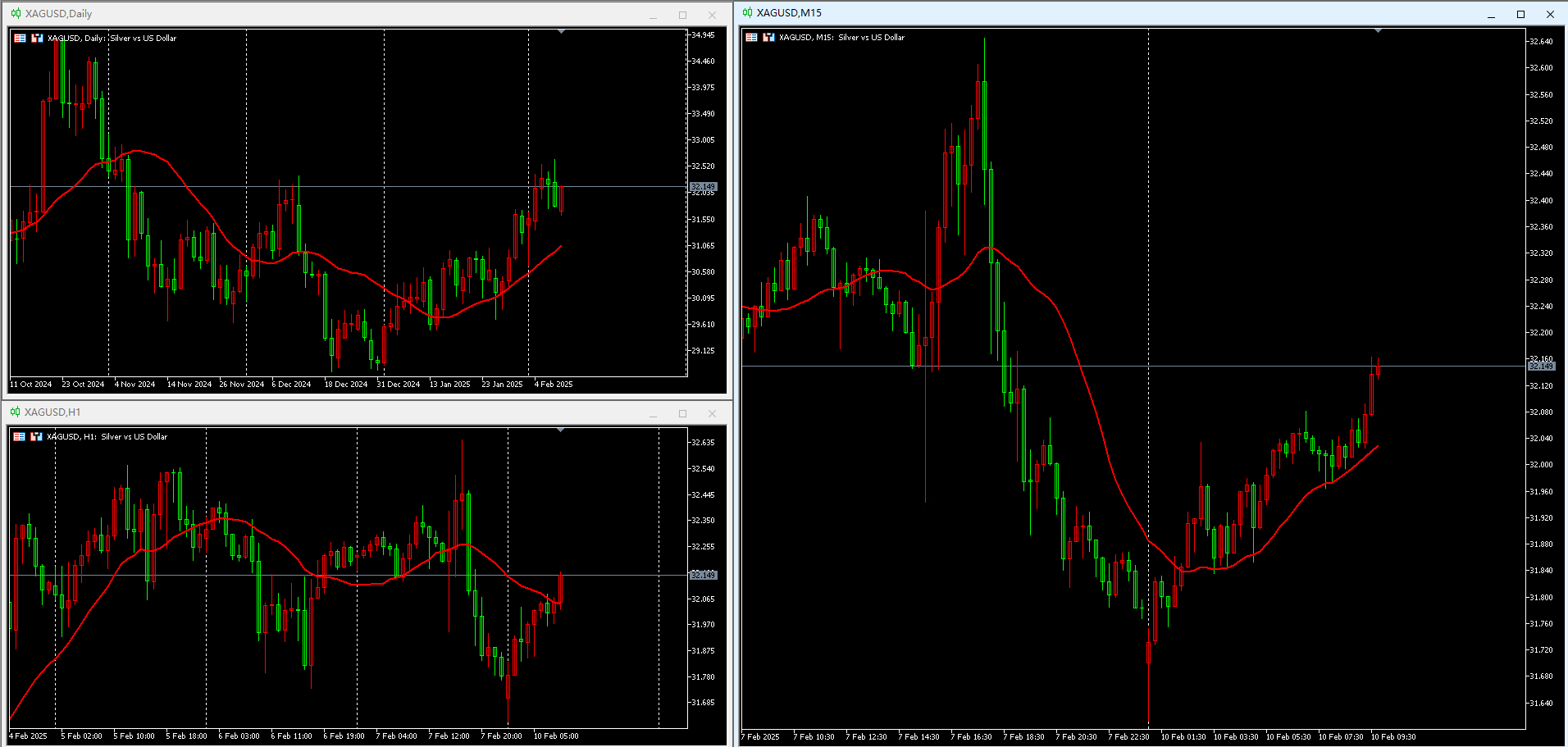
Task: Click '4 Nov 2024' on Daily time axis
Action: (x=134, y=384)
